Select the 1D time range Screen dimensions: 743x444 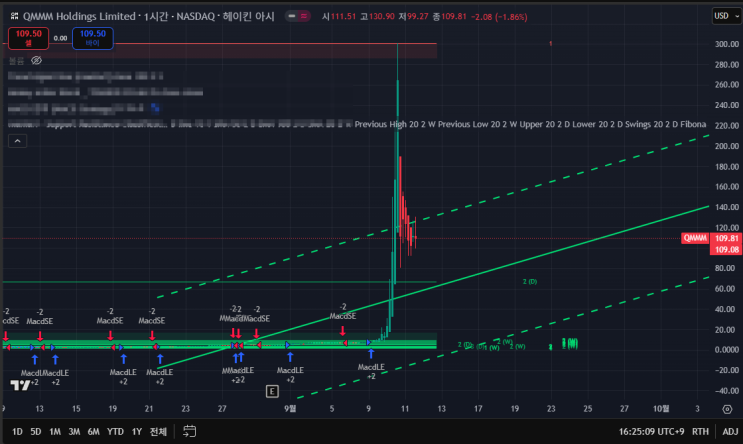click(x=17, y=432)
